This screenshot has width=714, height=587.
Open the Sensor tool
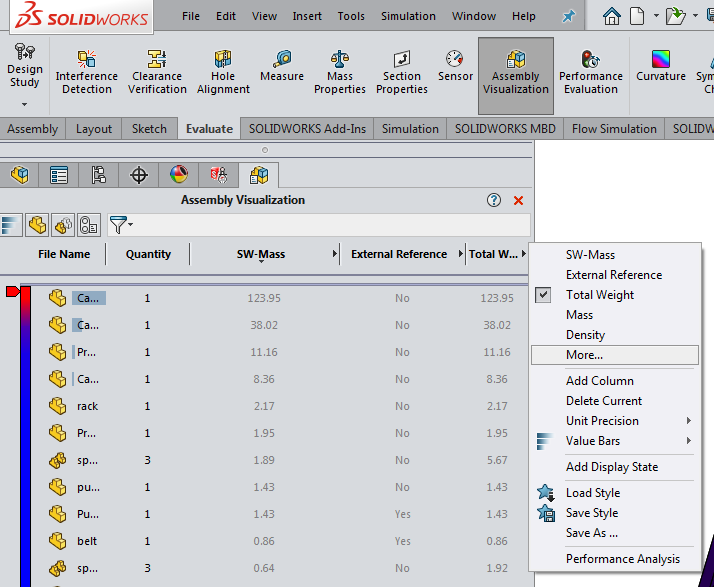[x=455, y=66]
